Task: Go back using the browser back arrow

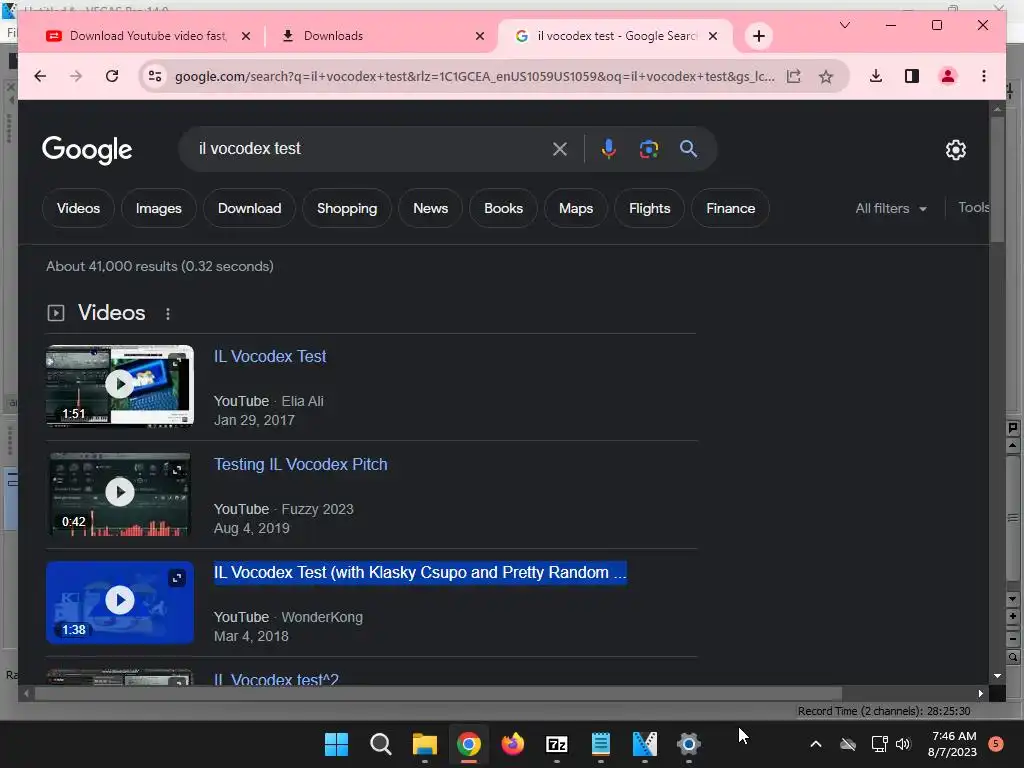Action: pos(40,76)
